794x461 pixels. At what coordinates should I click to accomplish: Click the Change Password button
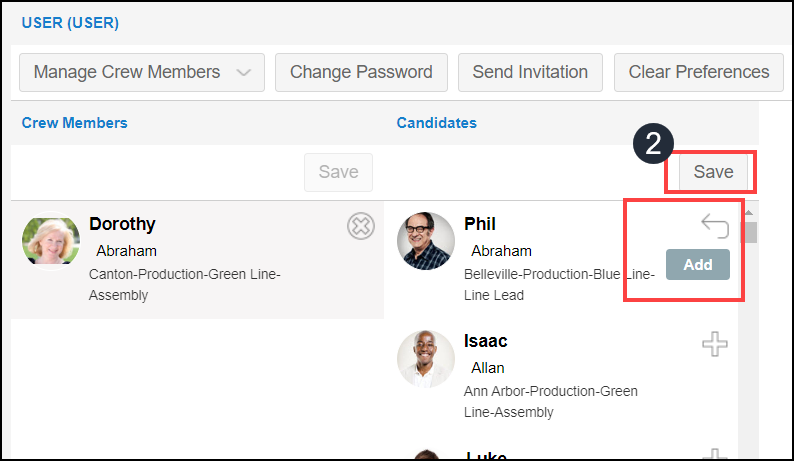[x=361, y=72]
